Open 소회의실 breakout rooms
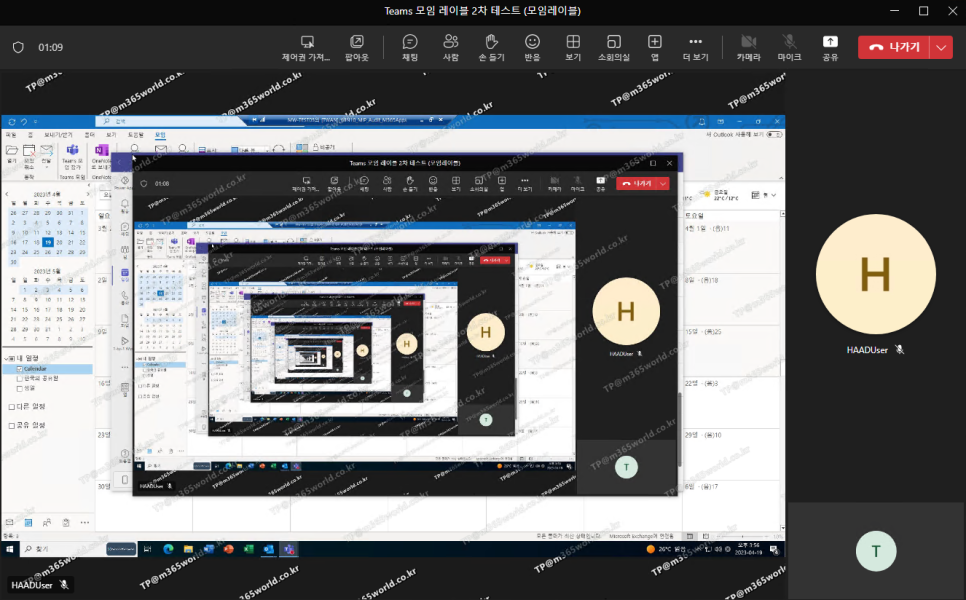The image size is (966, 600). point(614,47)
